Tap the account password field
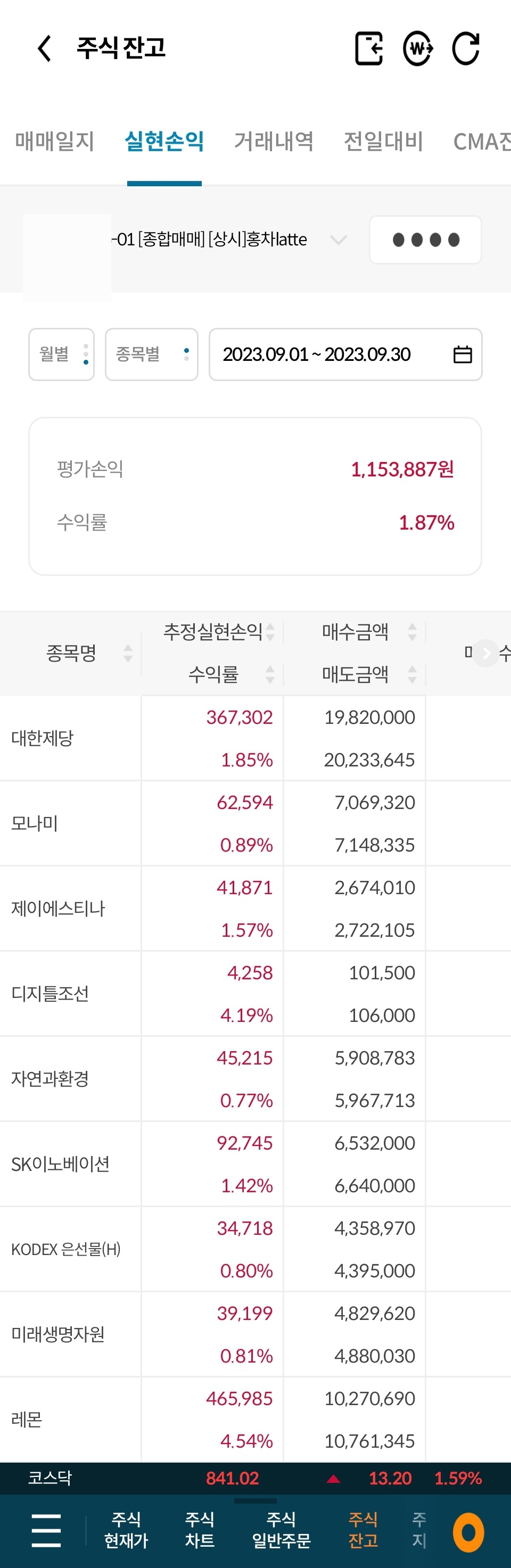 [425, 240]
